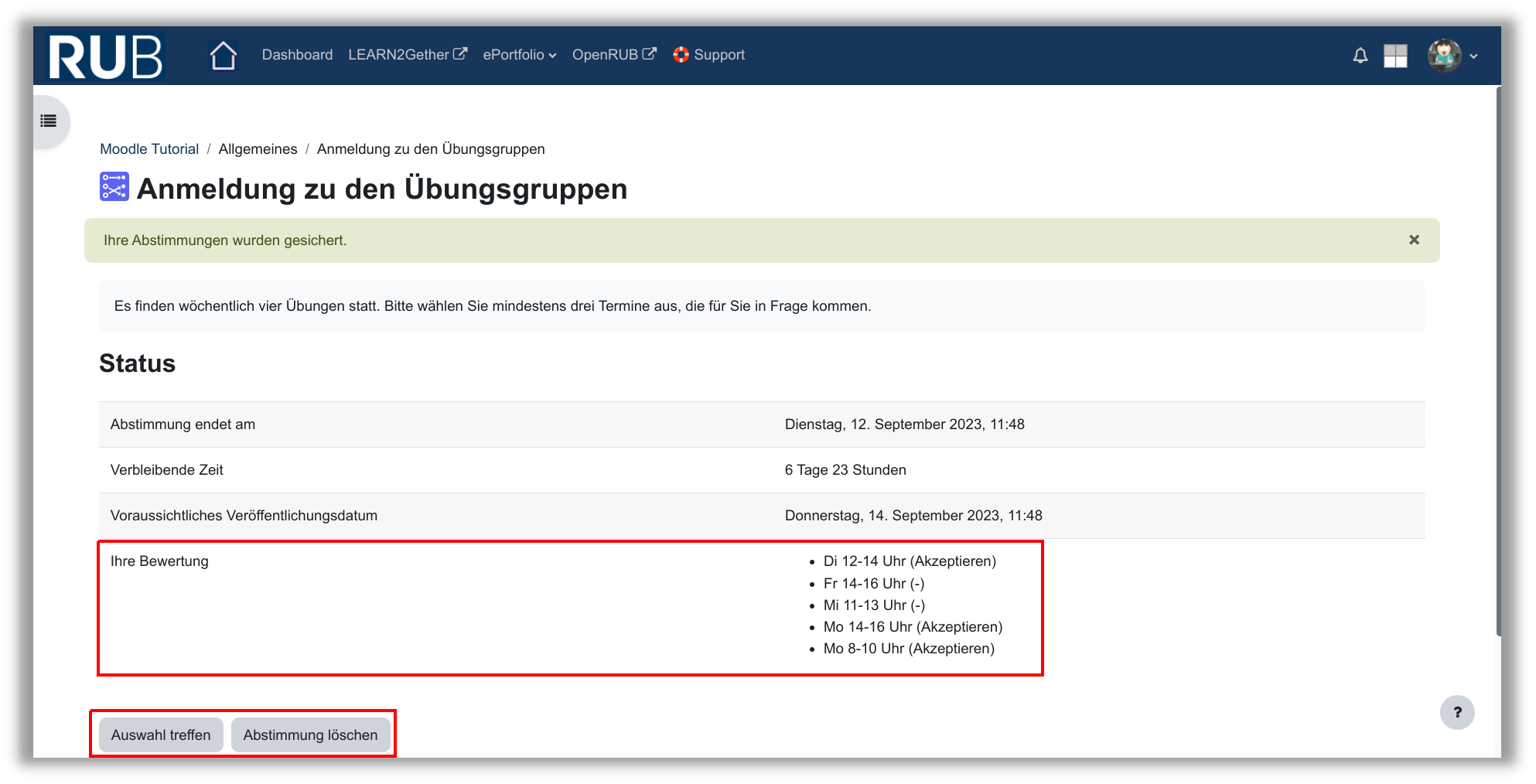
Task: Open the LEARN2Gether external link
Action: point(407,55)
